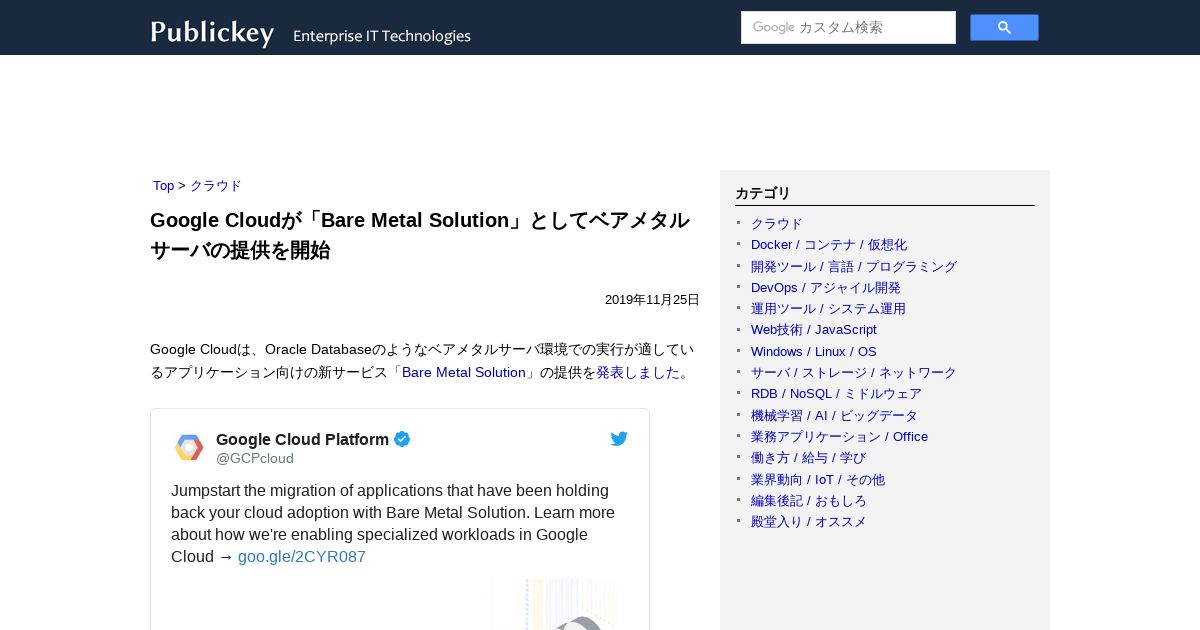The image size is (1200, 630).
Task: Select クラウド in category sidebar
Action: coord(777,224)
